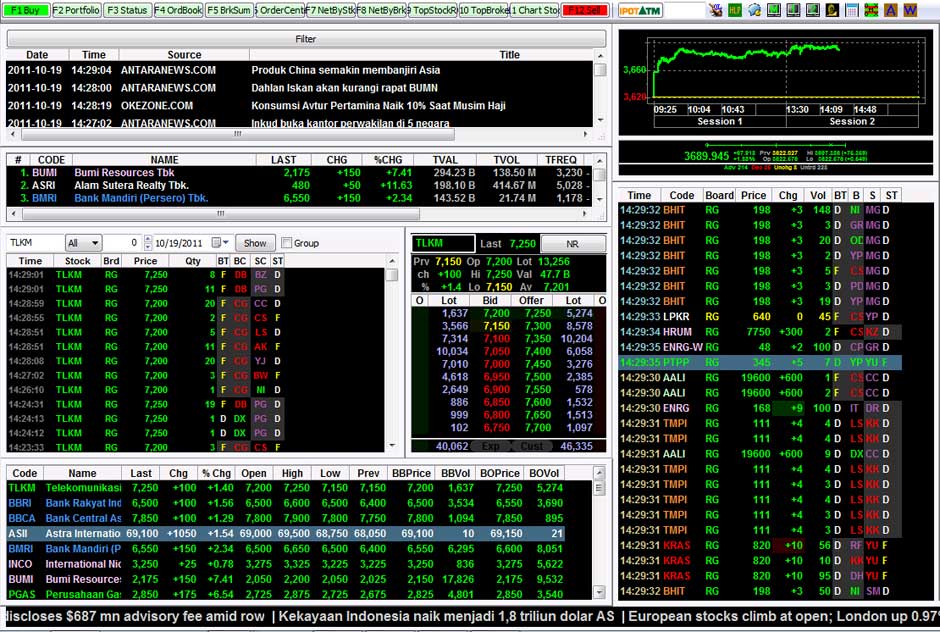Click the news list scroll-up arrow
The width and height of the screenshot is (940, 632).
[x=600, y=56]
